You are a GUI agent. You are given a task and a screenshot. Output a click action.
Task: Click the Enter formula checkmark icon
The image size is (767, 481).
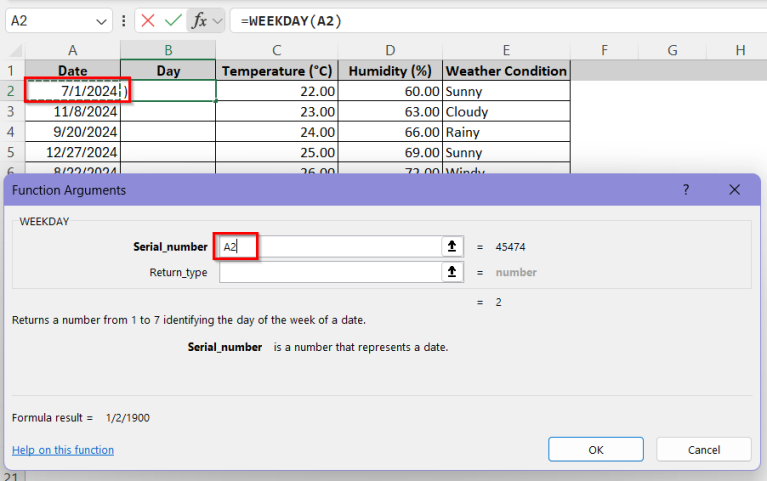pyautogui.click(x=173, y=21)
